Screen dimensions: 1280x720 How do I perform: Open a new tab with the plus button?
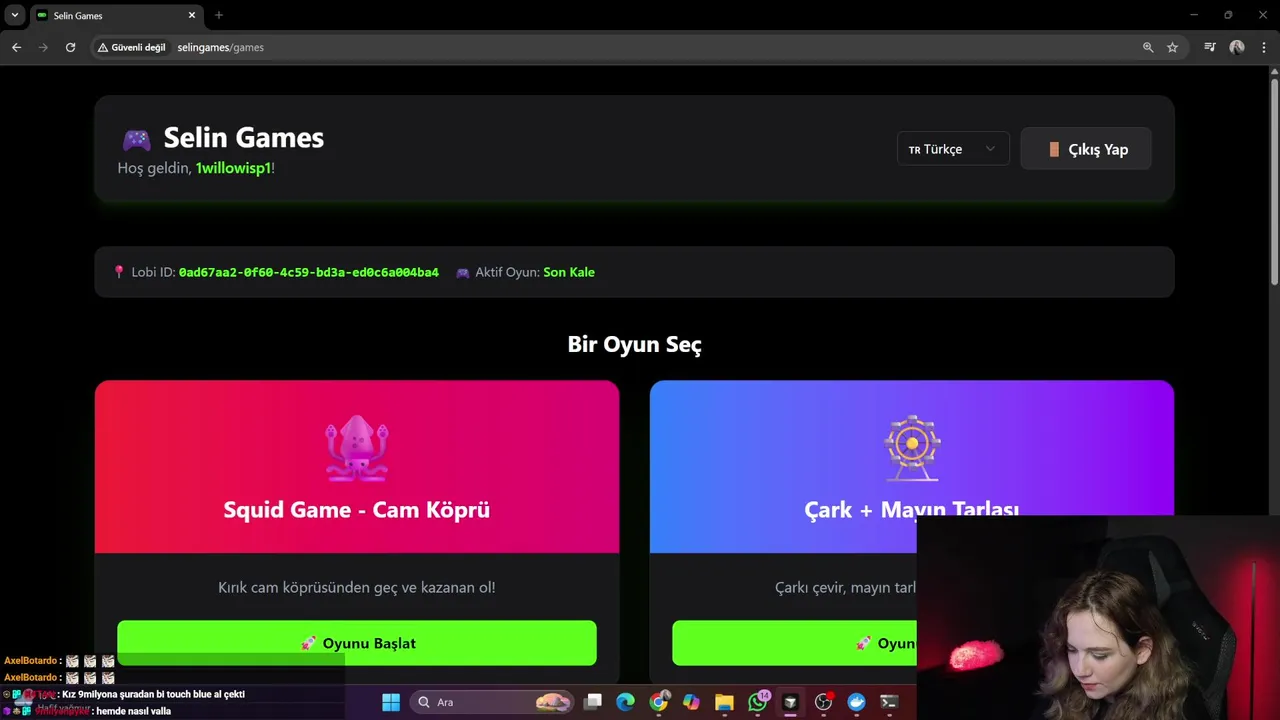(x=219, y=15)
